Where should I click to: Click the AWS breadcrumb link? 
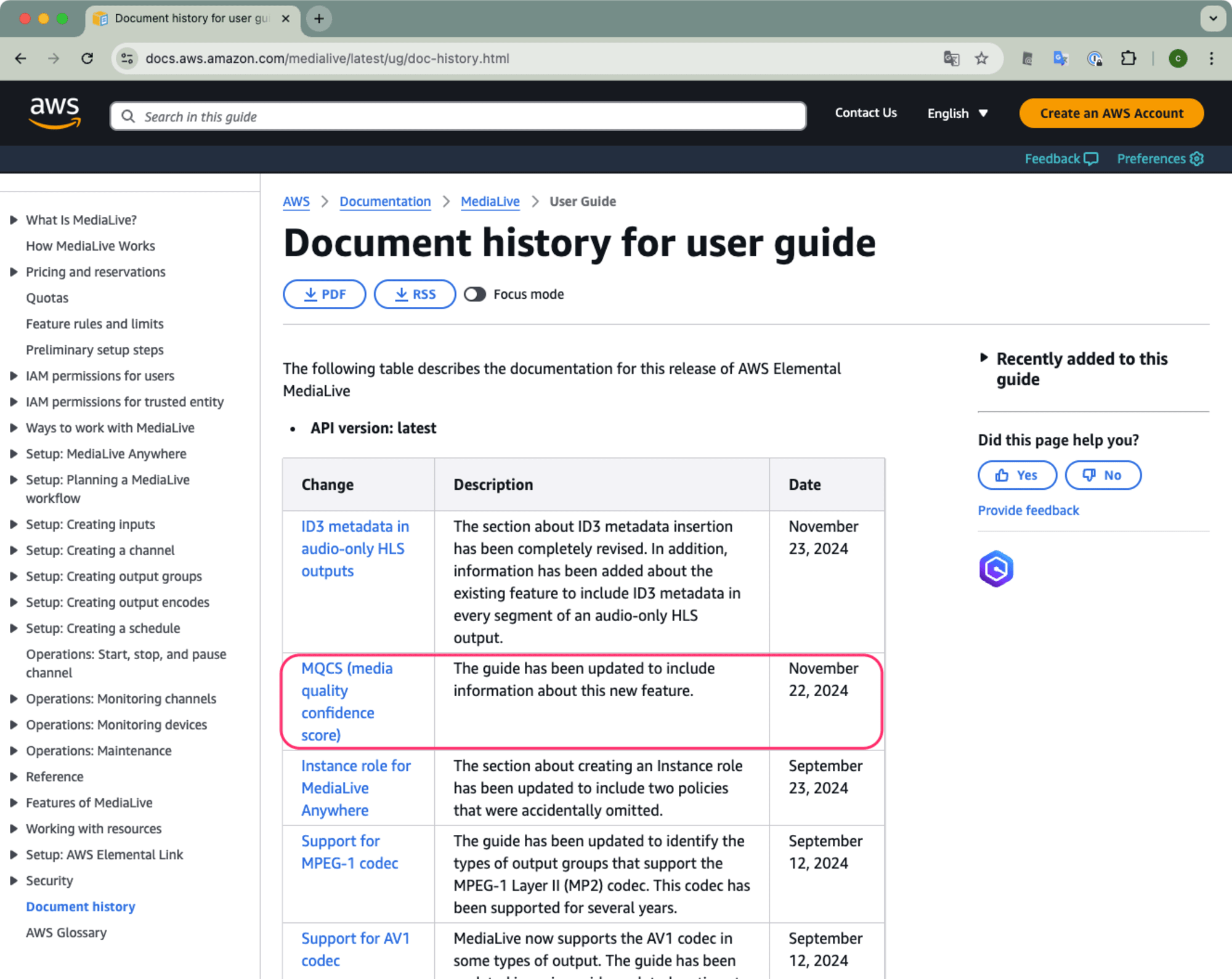(296, 201)
